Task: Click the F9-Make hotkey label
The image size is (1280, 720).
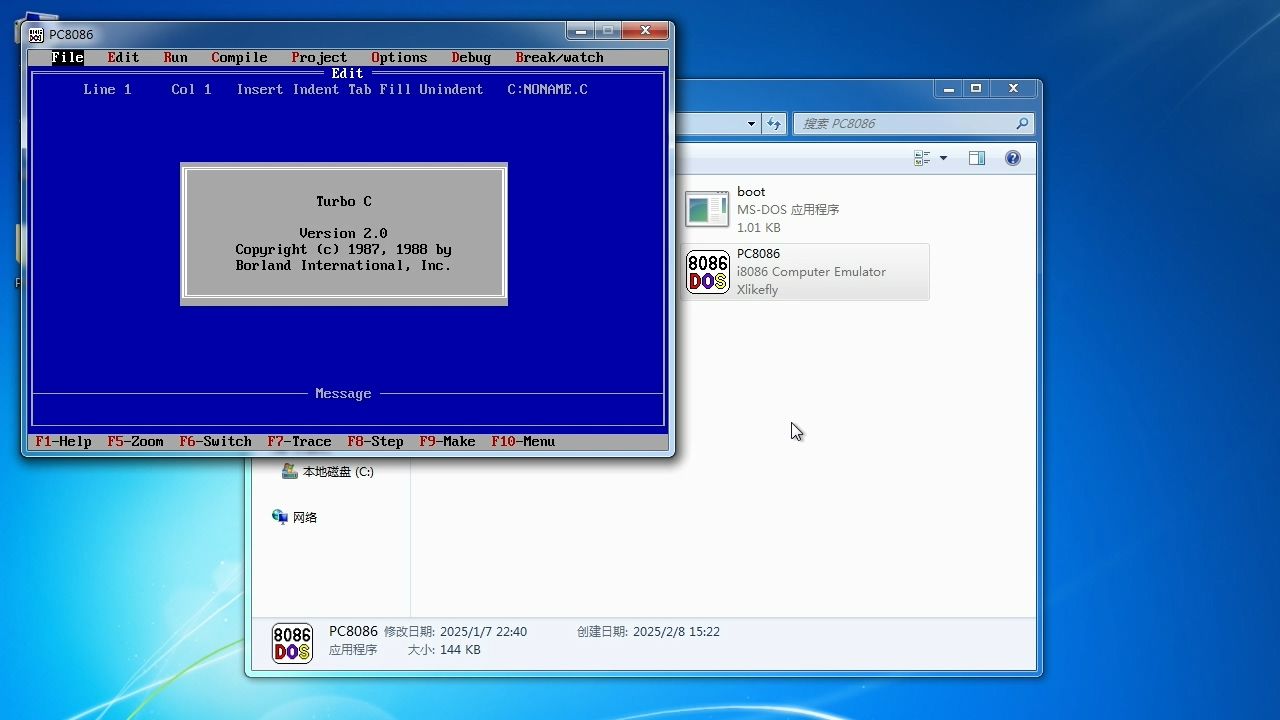Action: pyautogui.click(x=448, y=442)
